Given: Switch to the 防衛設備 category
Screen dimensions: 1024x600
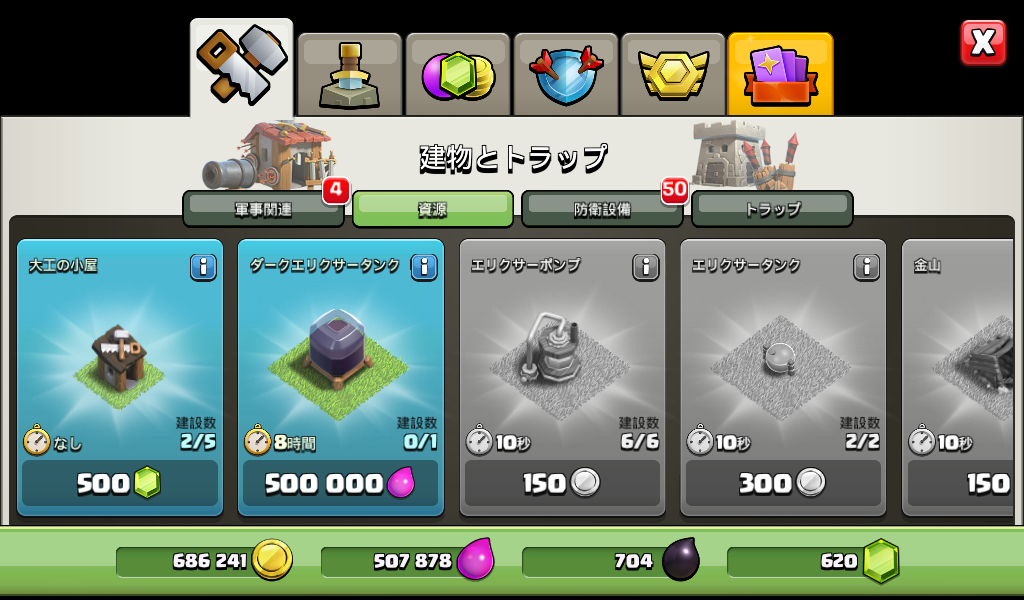Looking at the screenshot, I should click(602, 209).
